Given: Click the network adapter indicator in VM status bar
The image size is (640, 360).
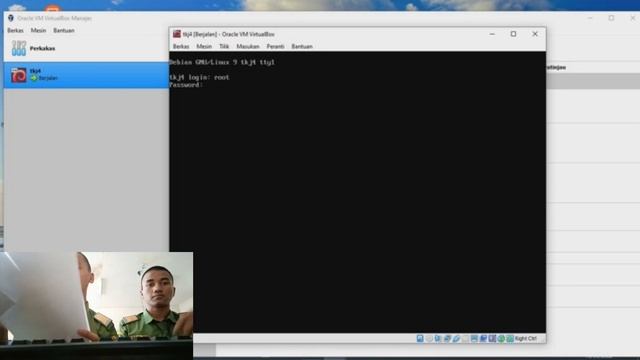Looking at the screenshot, I should pyautogui.click(x=447, y=338).
